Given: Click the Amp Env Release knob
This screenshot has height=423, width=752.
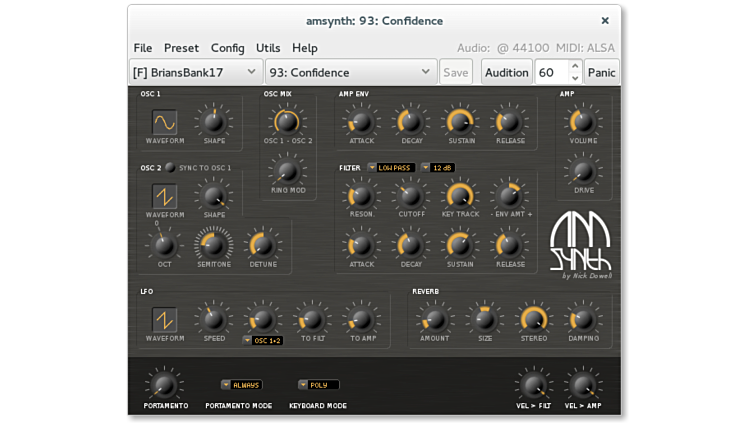Looking at the screenshot, I should [509, 122].
